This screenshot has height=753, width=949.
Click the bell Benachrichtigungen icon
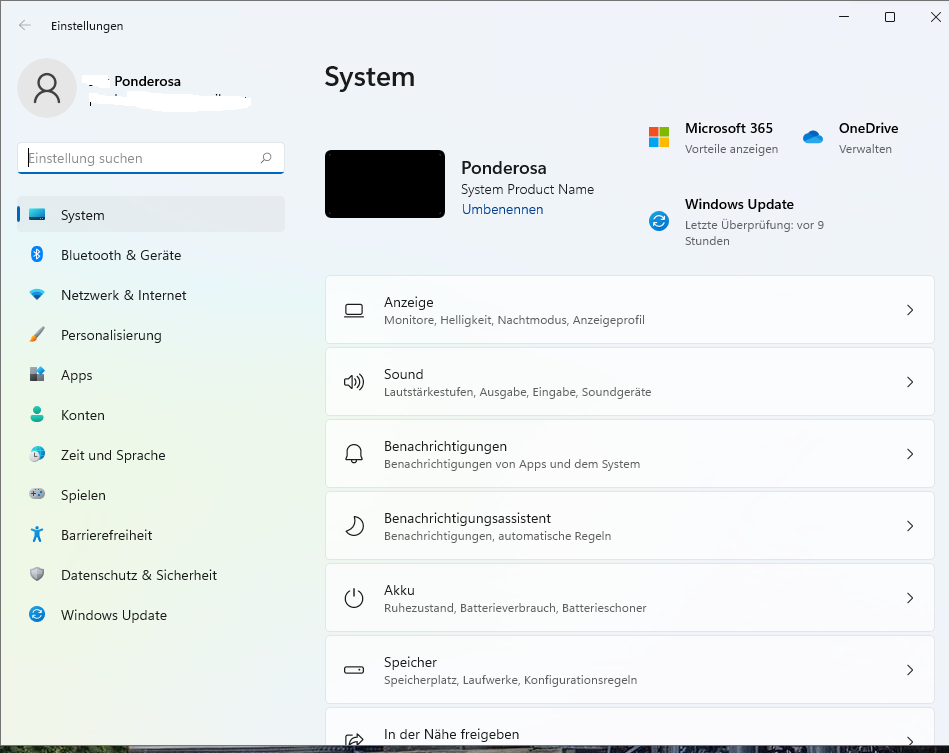[x=354, y=454]
